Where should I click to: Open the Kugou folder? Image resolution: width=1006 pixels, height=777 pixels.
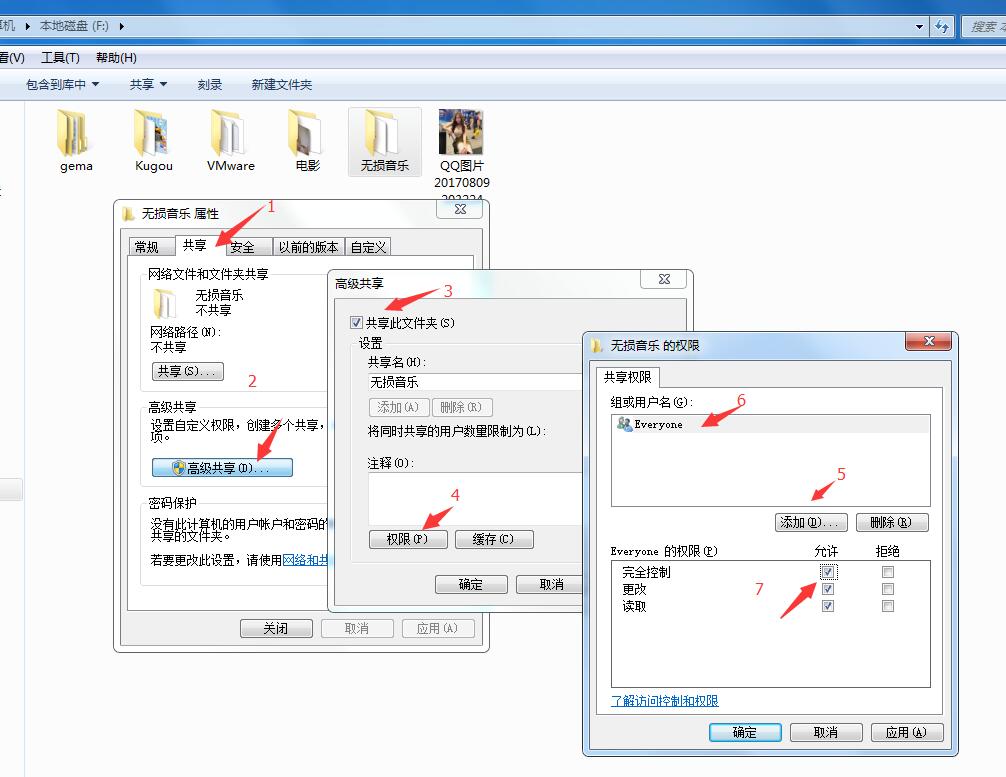(x=152, y=133)
